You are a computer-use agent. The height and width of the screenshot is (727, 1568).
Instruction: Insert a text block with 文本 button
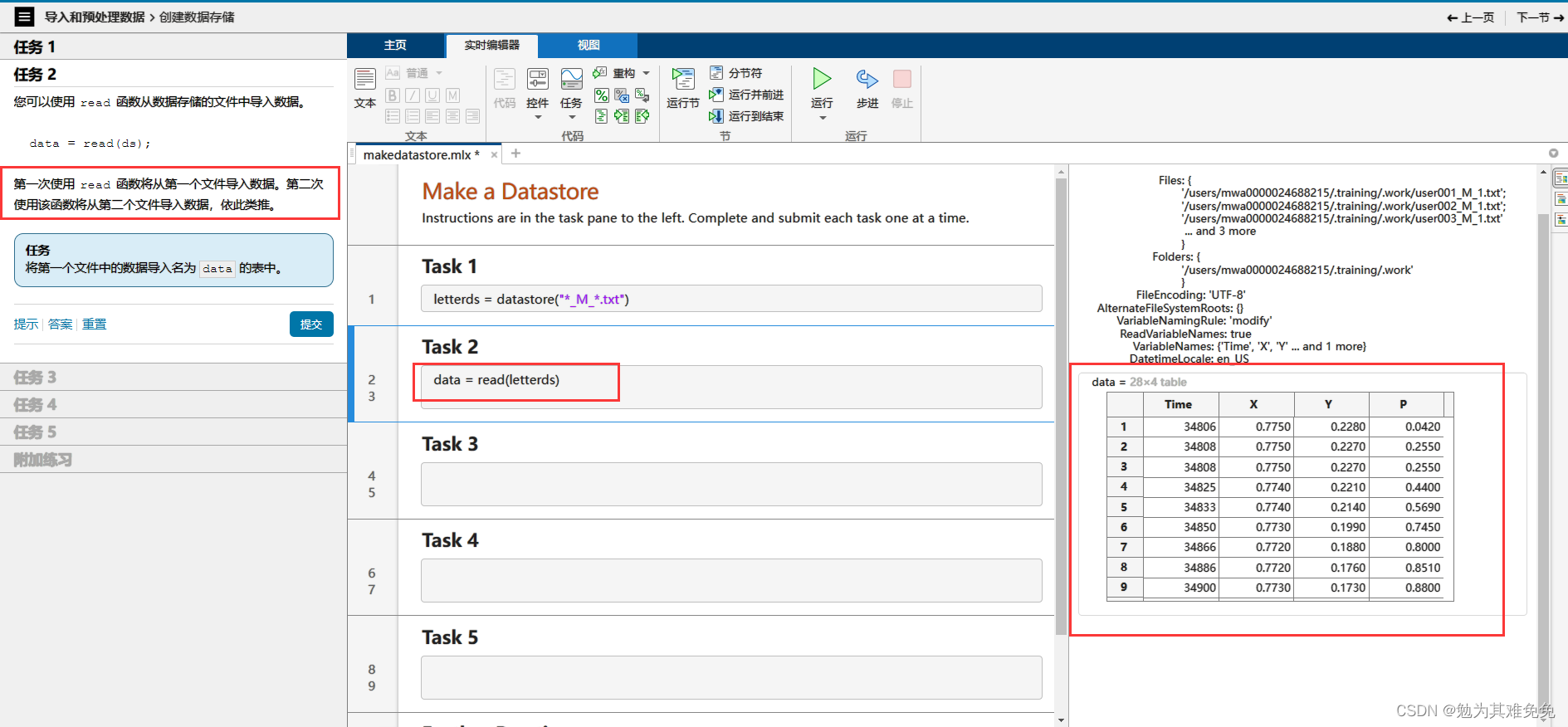[365, 89]
